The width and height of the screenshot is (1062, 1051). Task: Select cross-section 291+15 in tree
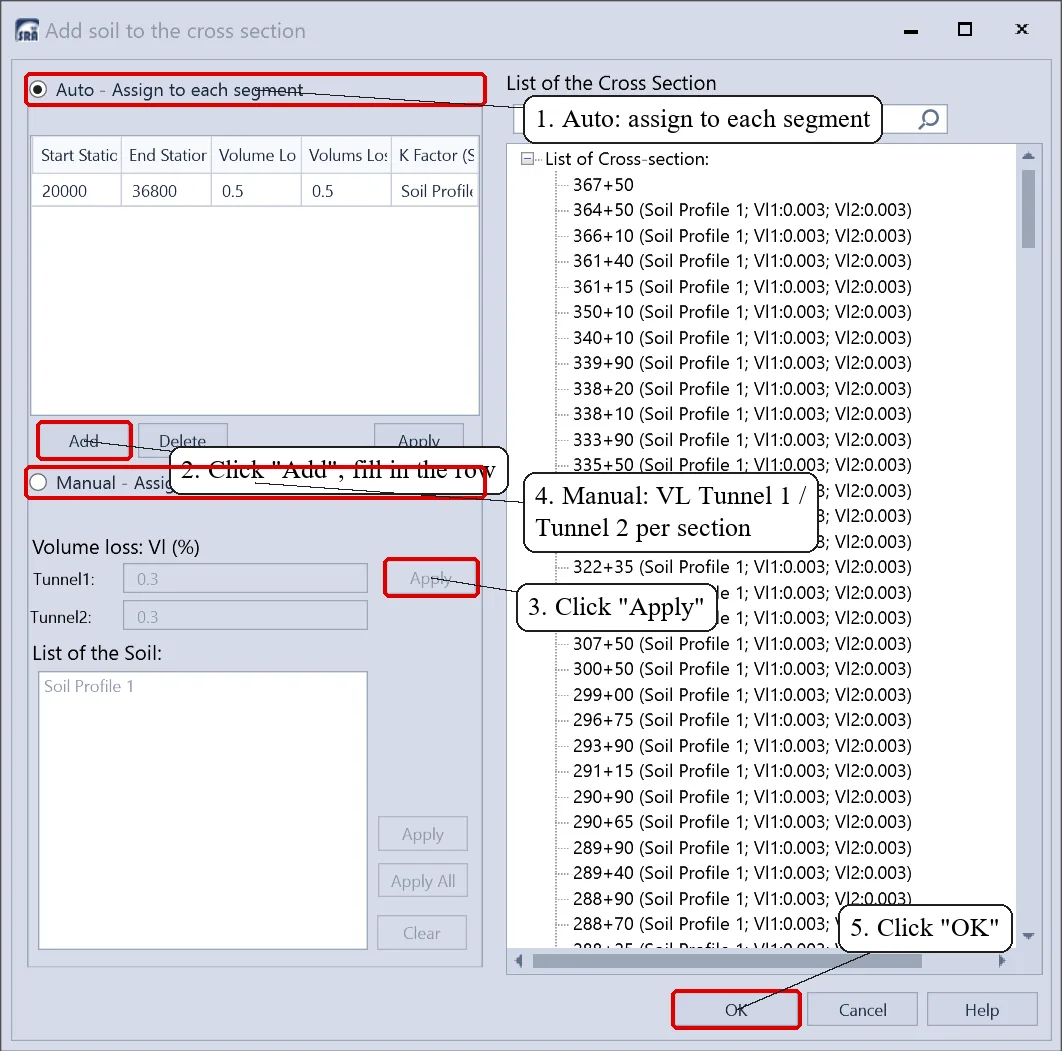[x=742, y=771]
